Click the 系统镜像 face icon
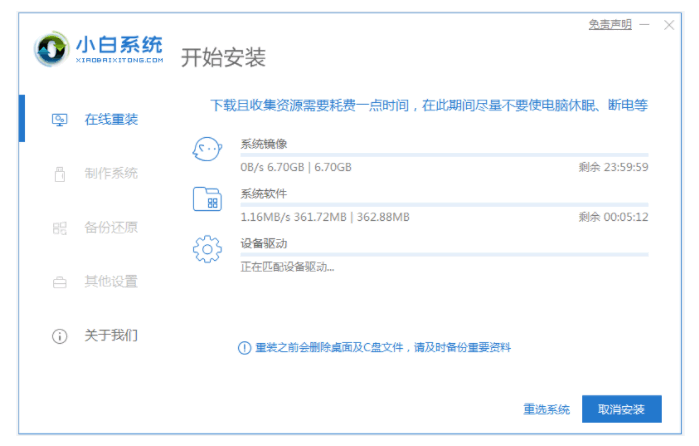The width and height of the screenshot is (699, 446). [207, 149]
